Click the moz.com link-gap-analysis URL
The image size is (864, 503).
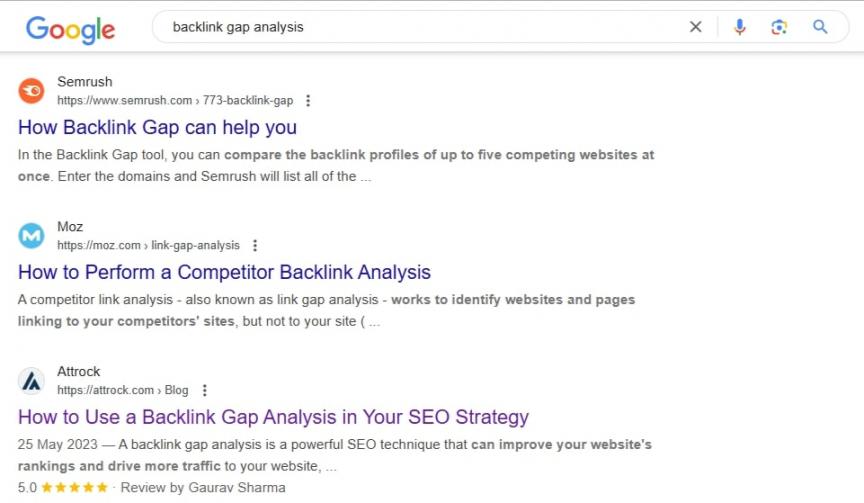(x=148, y=246)
